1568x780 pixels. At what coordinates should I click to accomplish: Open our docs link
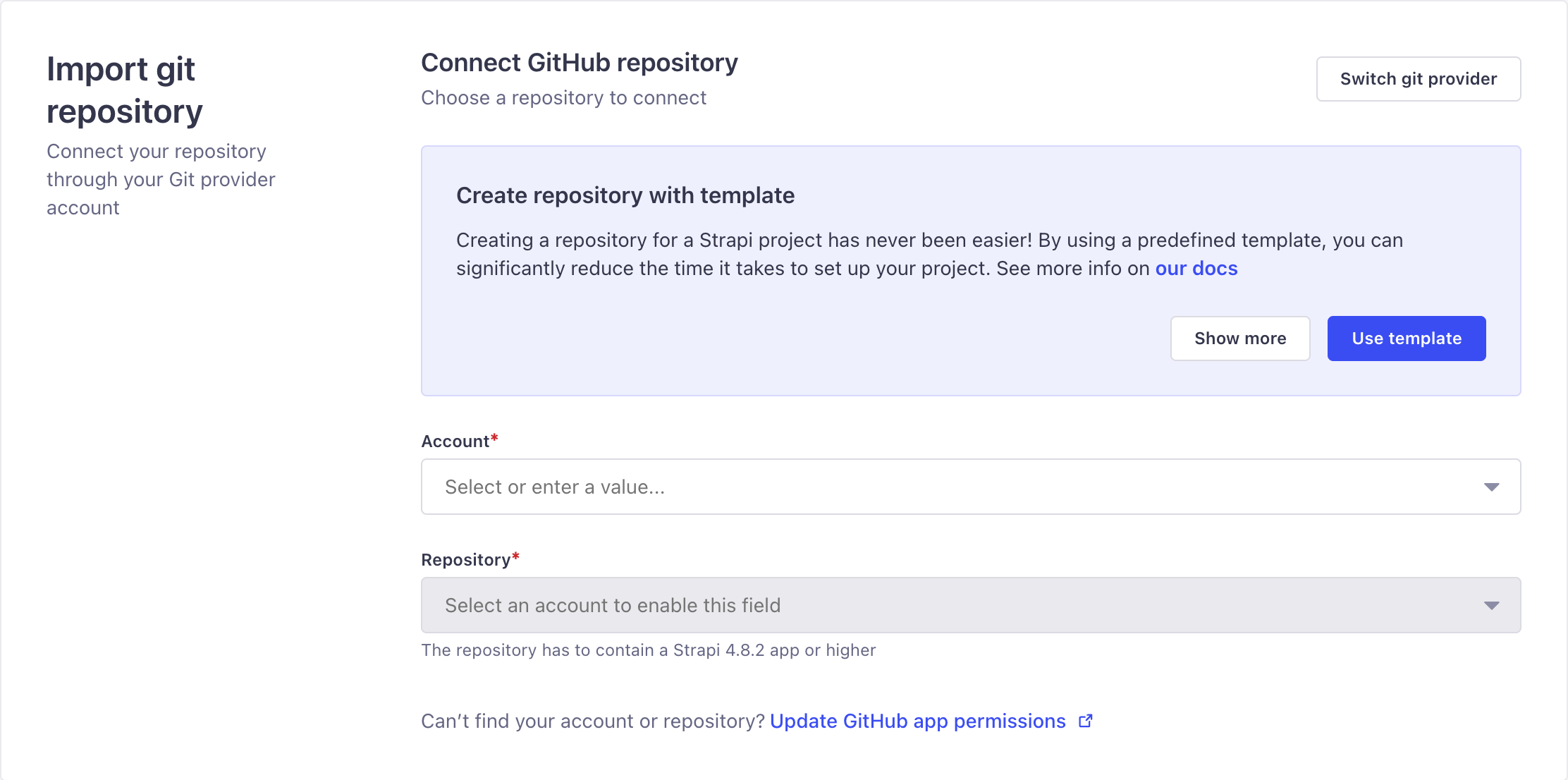[x=1196, y=268]
